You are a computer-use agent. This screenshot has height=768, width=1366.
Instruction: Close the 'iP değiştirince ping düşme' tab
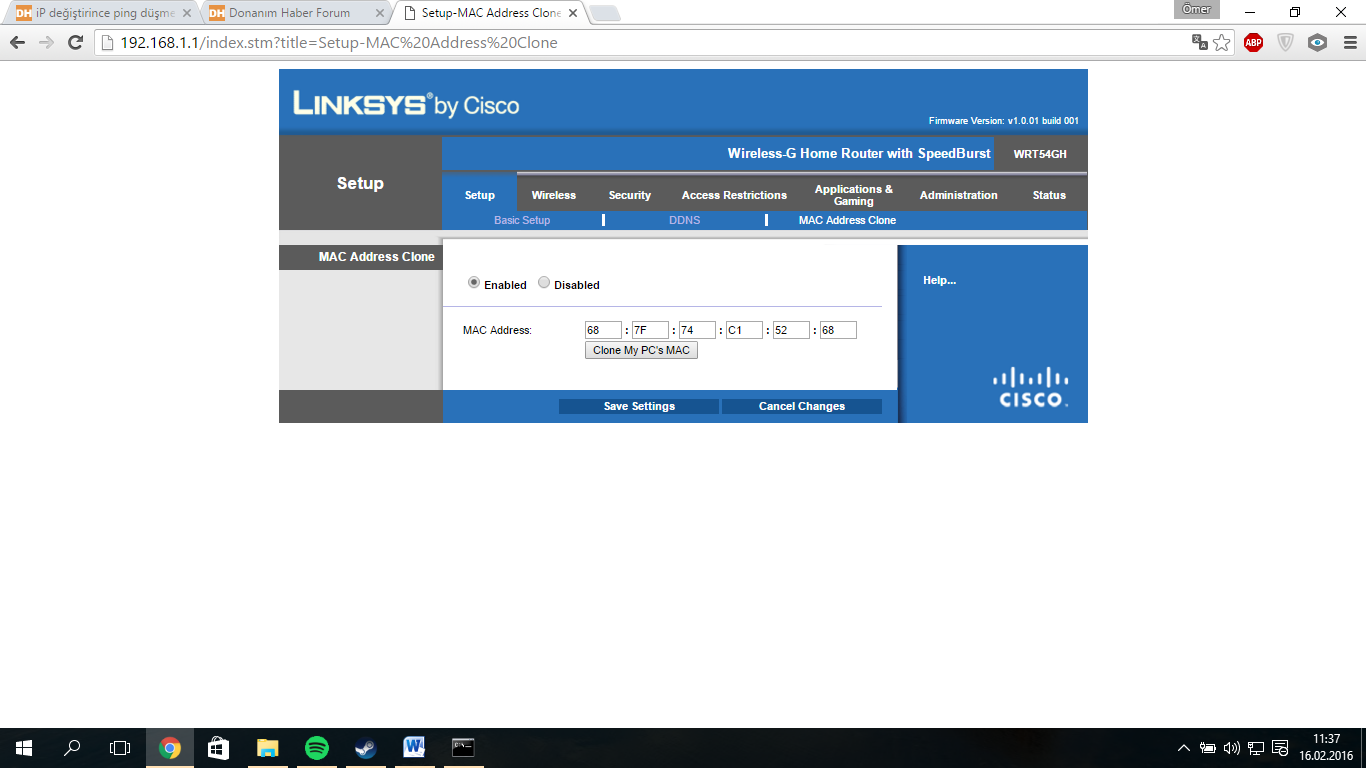point(186,14)
